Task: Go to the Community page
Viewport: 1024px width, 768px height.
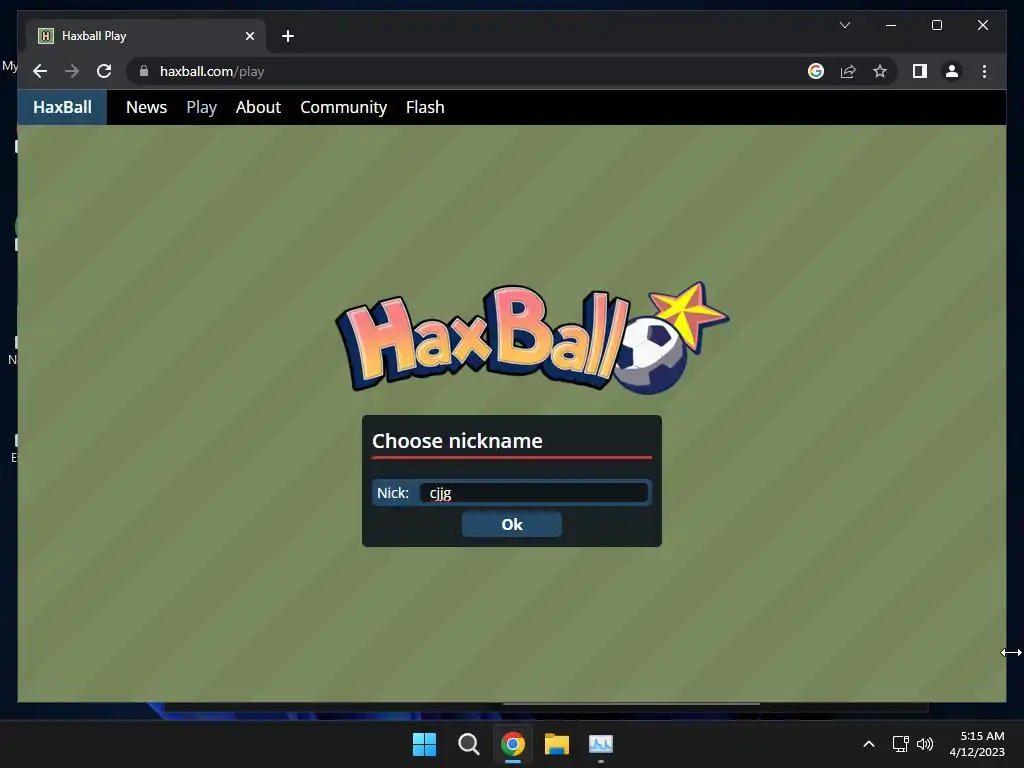Action: tap(344, 107)
